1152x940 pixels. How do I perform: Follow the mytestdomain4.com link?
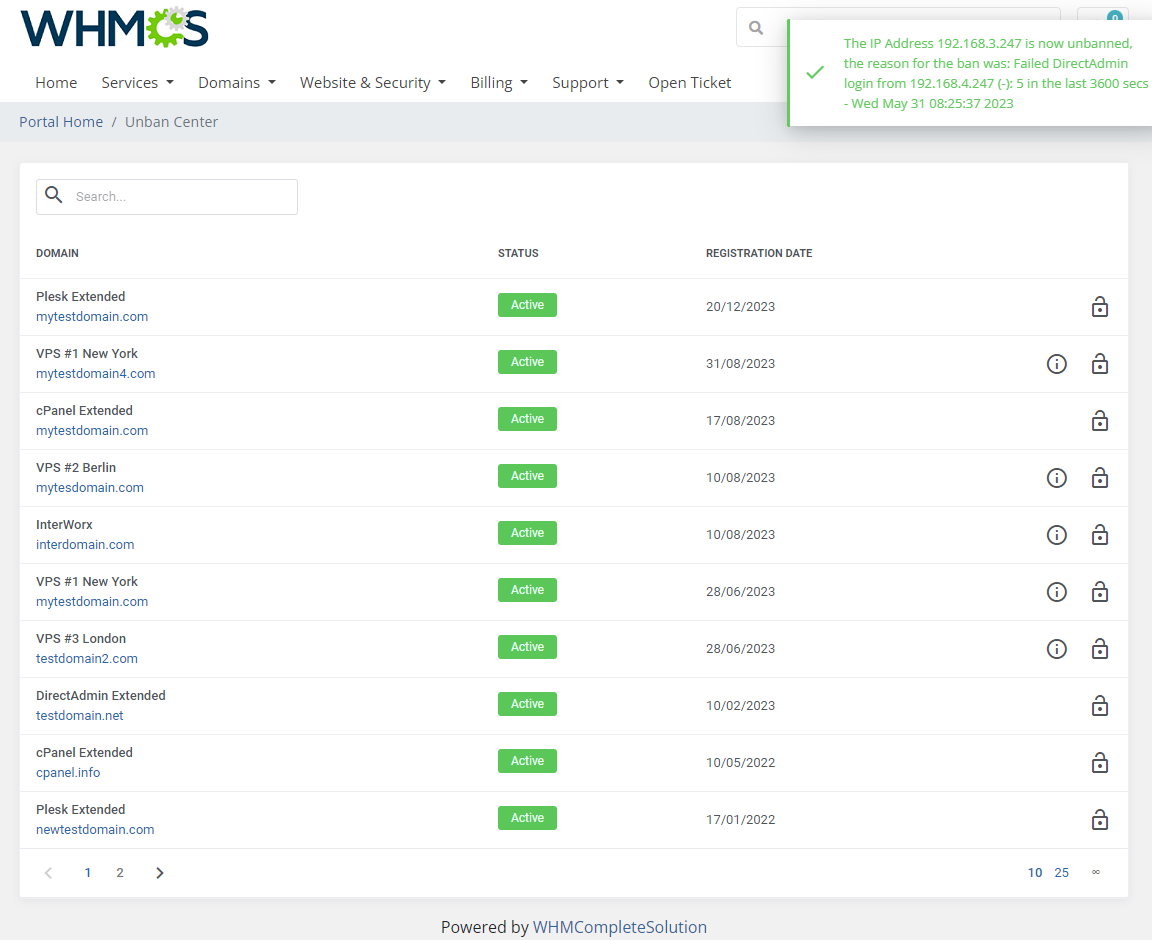(x=95, y=373)
